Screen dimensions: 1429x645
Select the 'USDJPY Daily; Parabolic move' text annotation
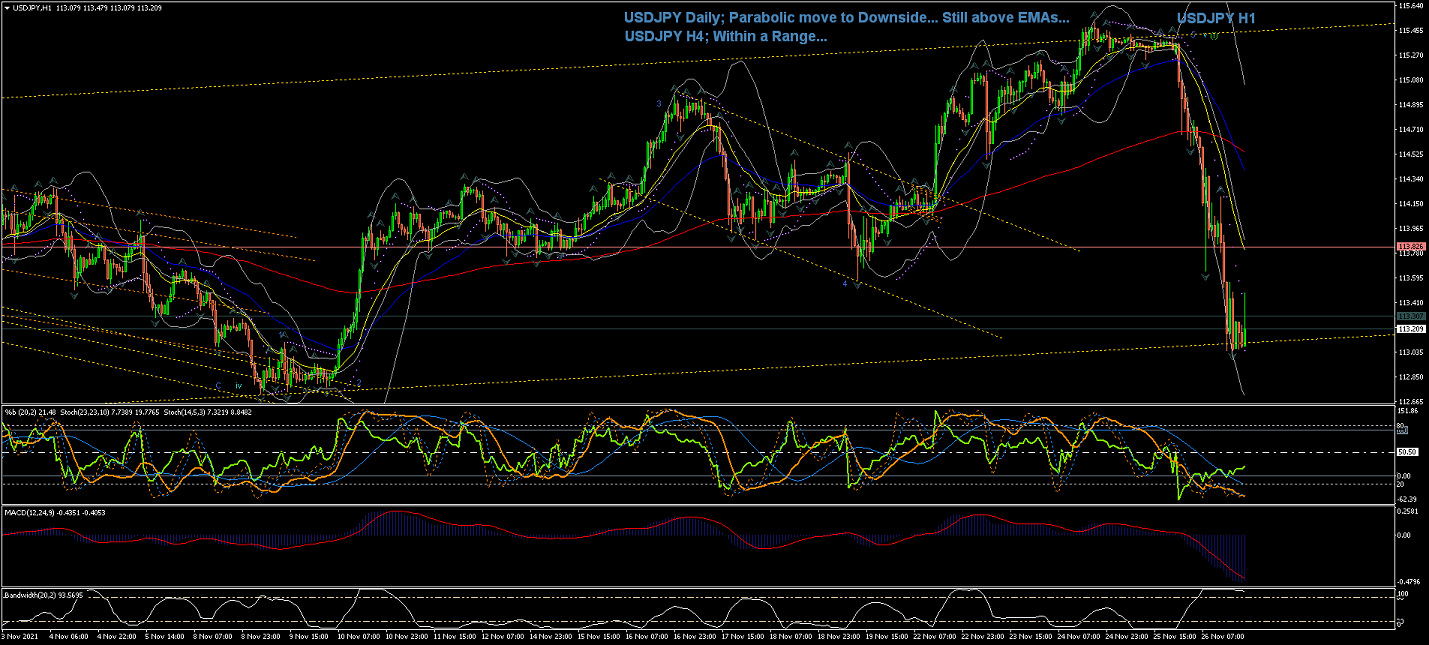point(846,17)
